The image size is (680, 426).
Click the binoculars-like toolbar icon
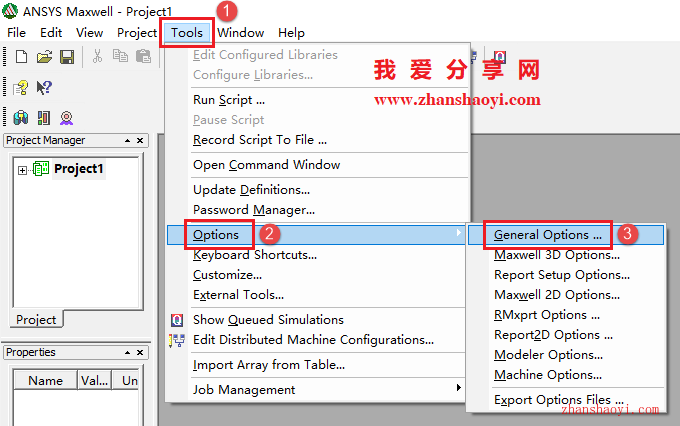point(21,118)
